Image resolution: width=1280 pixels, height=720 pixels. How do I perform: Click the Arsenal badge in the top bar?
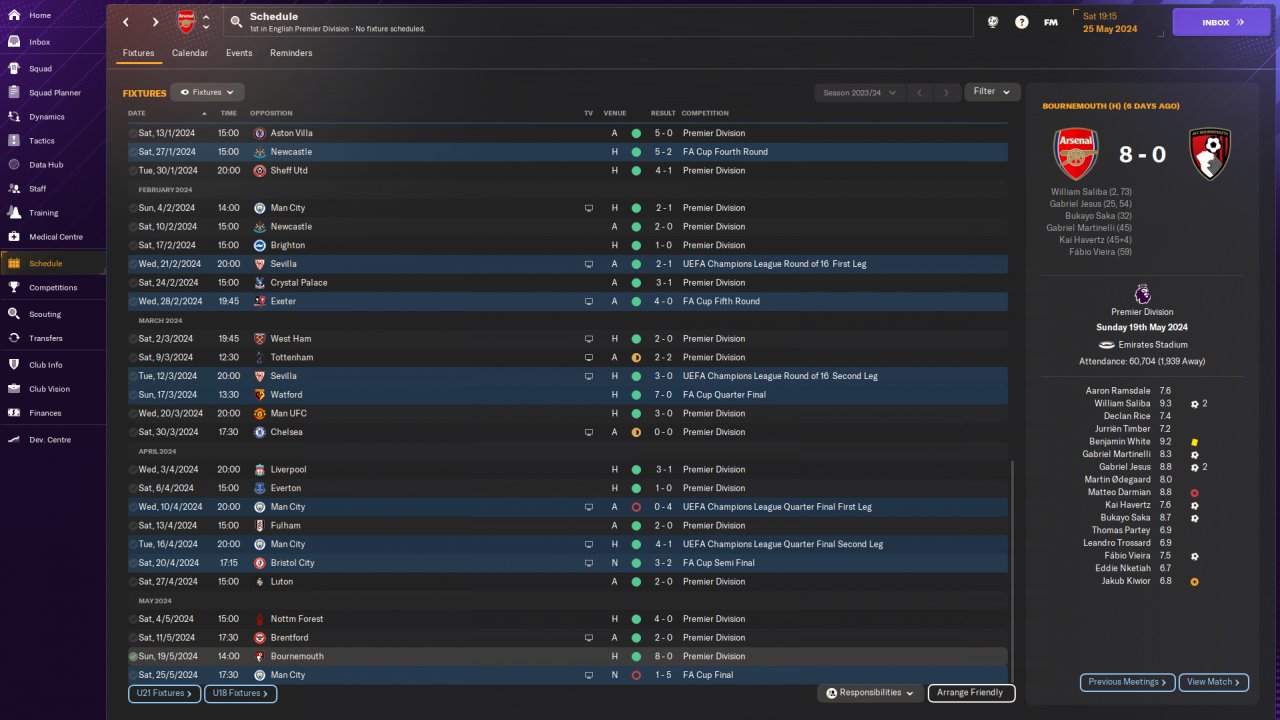click(186, 22)
